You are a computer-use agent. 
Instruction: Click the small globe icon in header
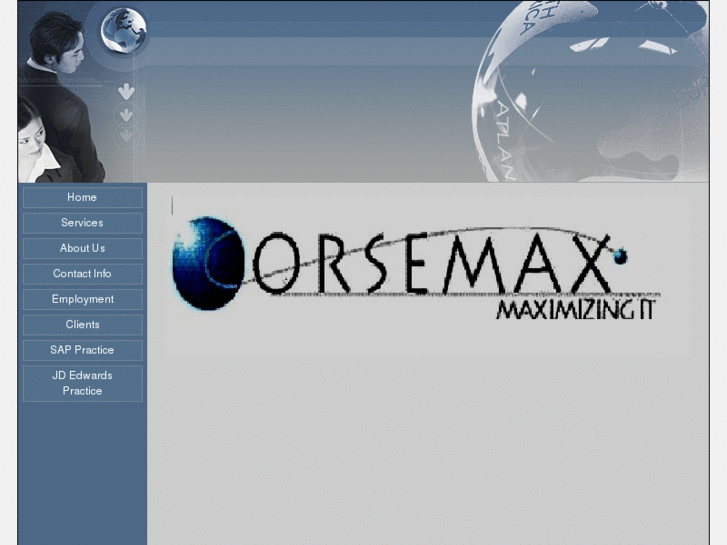[124, 31]
